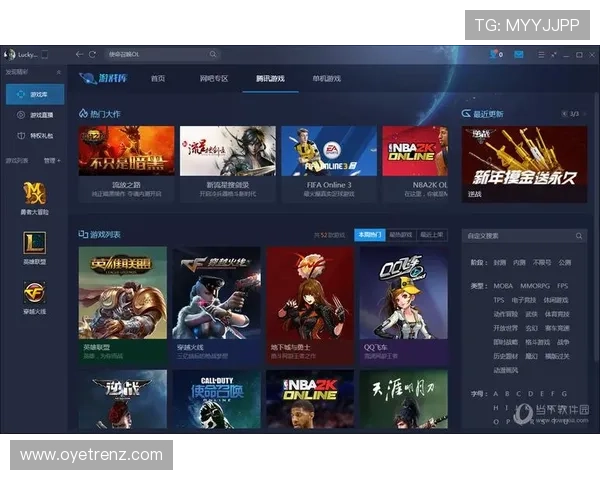
Task: Launch the CrossFire icon in the sidebar
Action: (x=35, y=292)
